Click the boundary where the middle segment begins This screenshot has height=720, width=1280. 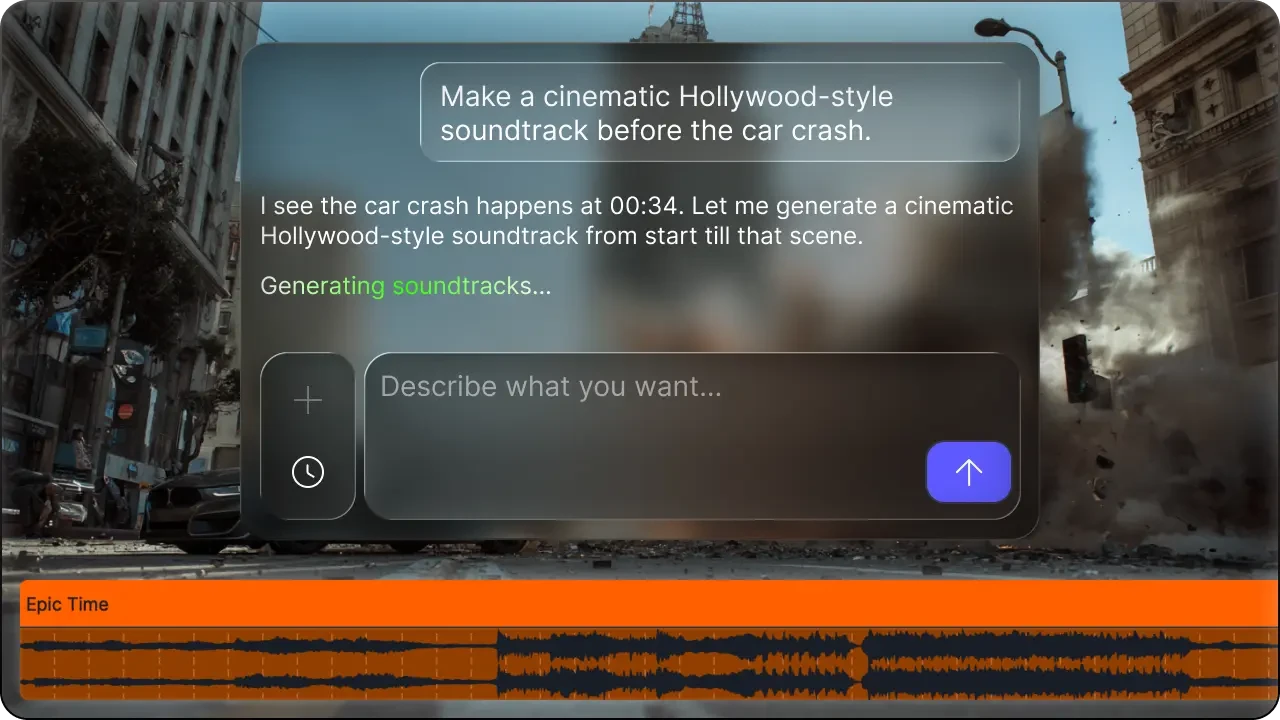[498, 664]
